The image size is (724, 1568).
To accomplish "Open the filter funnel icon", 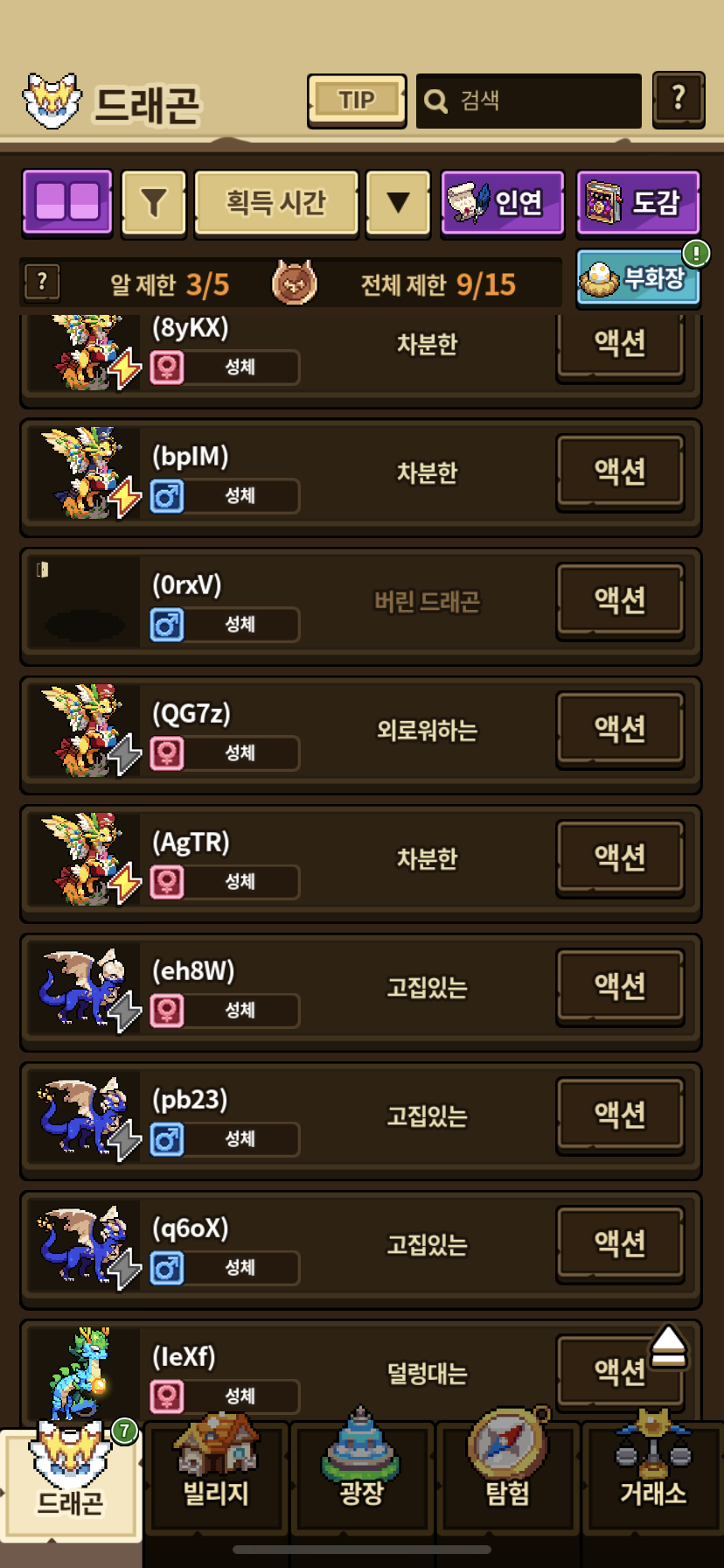I will click(154, 203).
